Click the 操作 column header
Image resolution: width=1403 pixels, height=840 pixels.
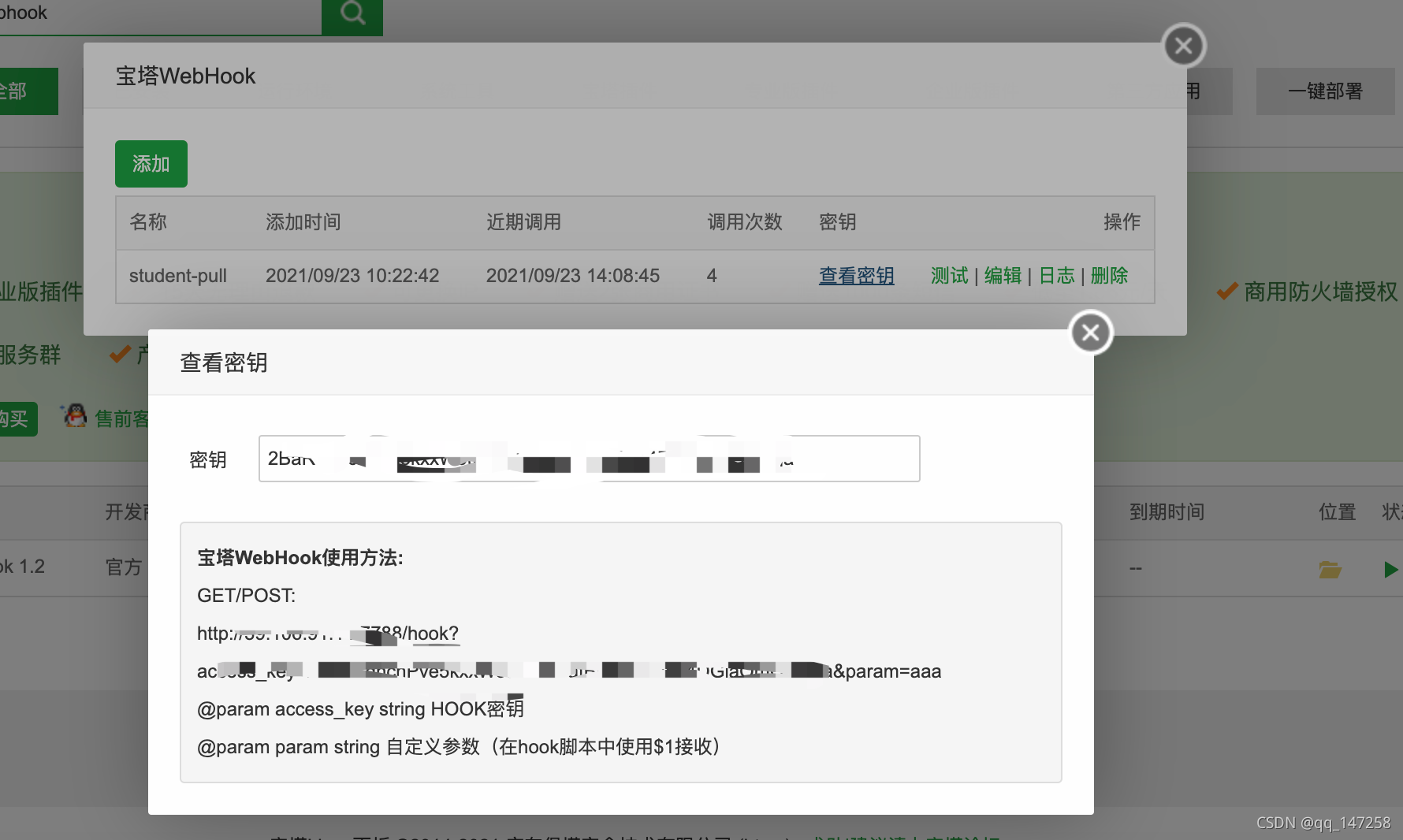click(x=1122, y=222)
